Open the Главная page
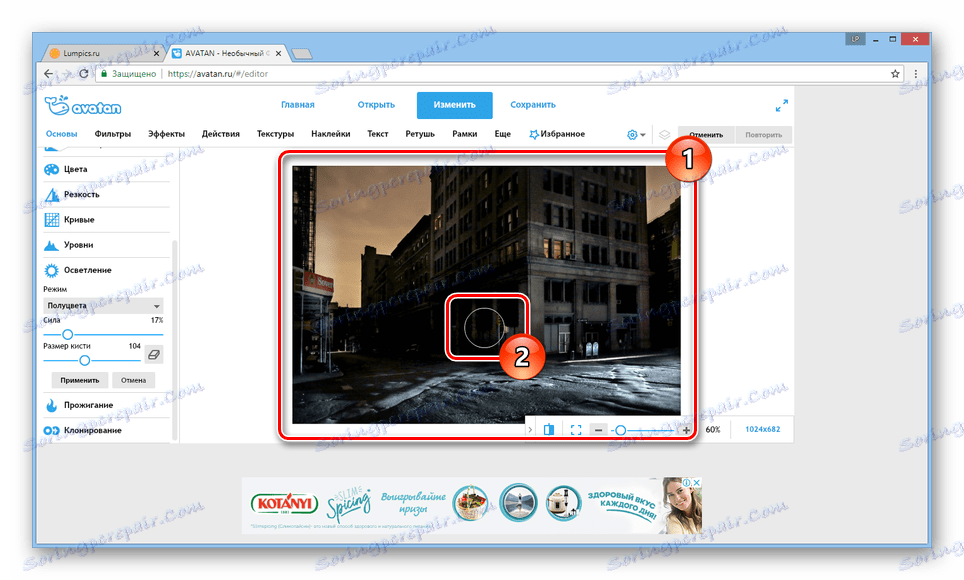The height and width of the screenshot is (580, 964). (x=298, y=105)
